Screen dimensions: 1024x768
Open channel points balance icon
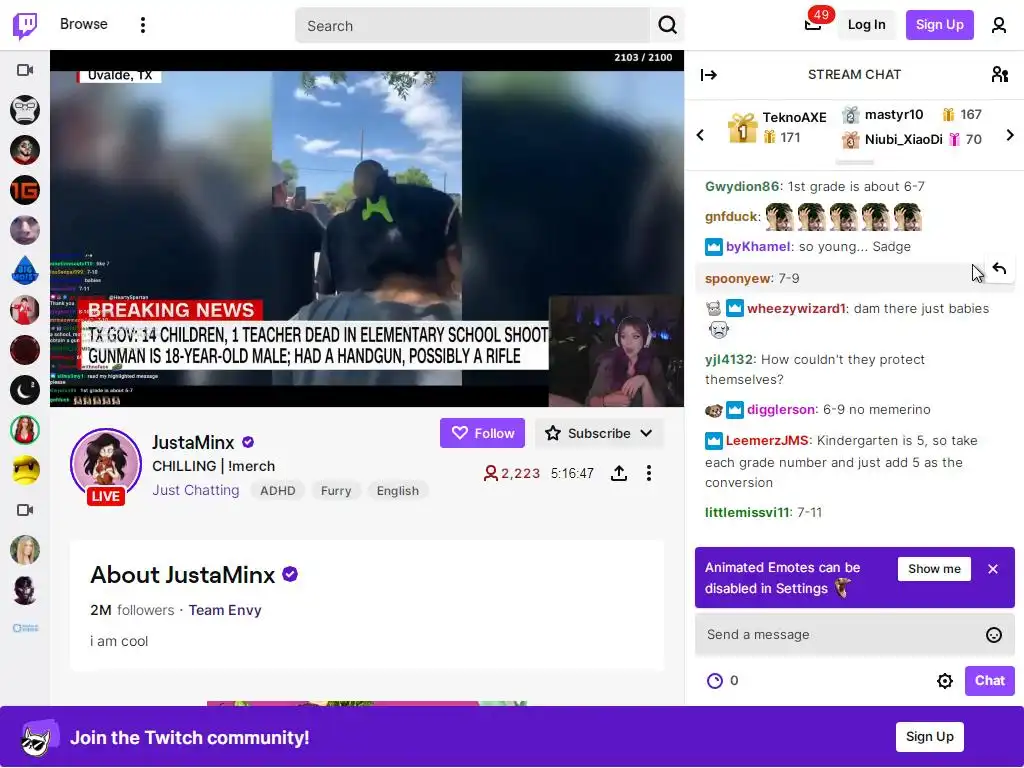[715, 681]
